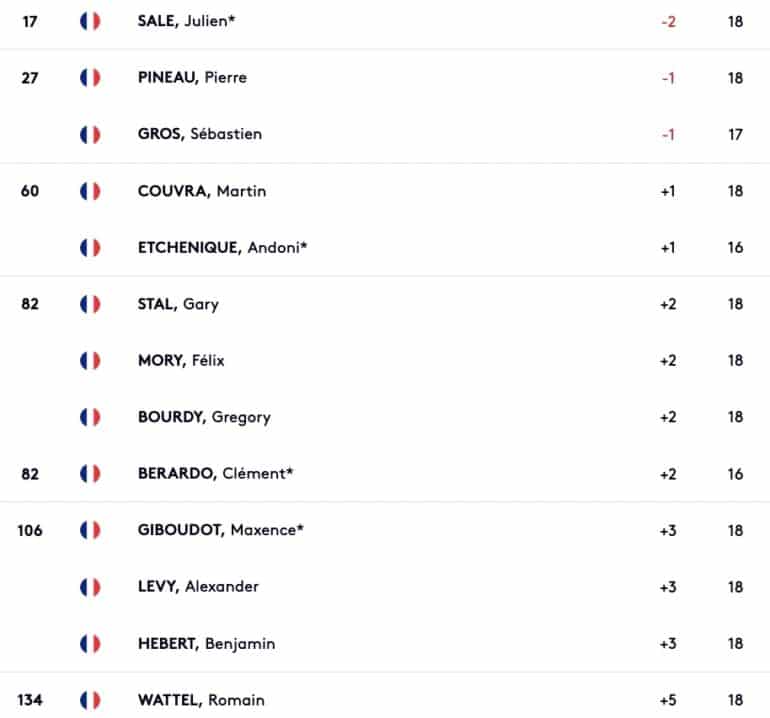Click the holes-played value 17 for GROS

[x=735, y=135]
